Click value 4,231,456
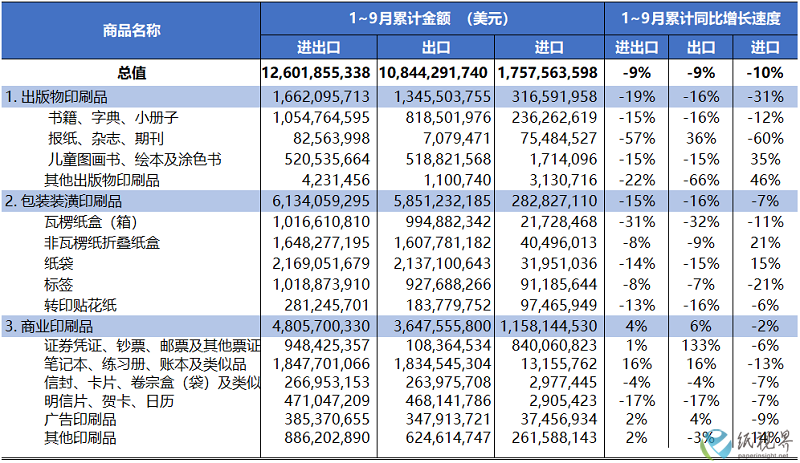This screenshot has width=800, height=463. (336, 181)
